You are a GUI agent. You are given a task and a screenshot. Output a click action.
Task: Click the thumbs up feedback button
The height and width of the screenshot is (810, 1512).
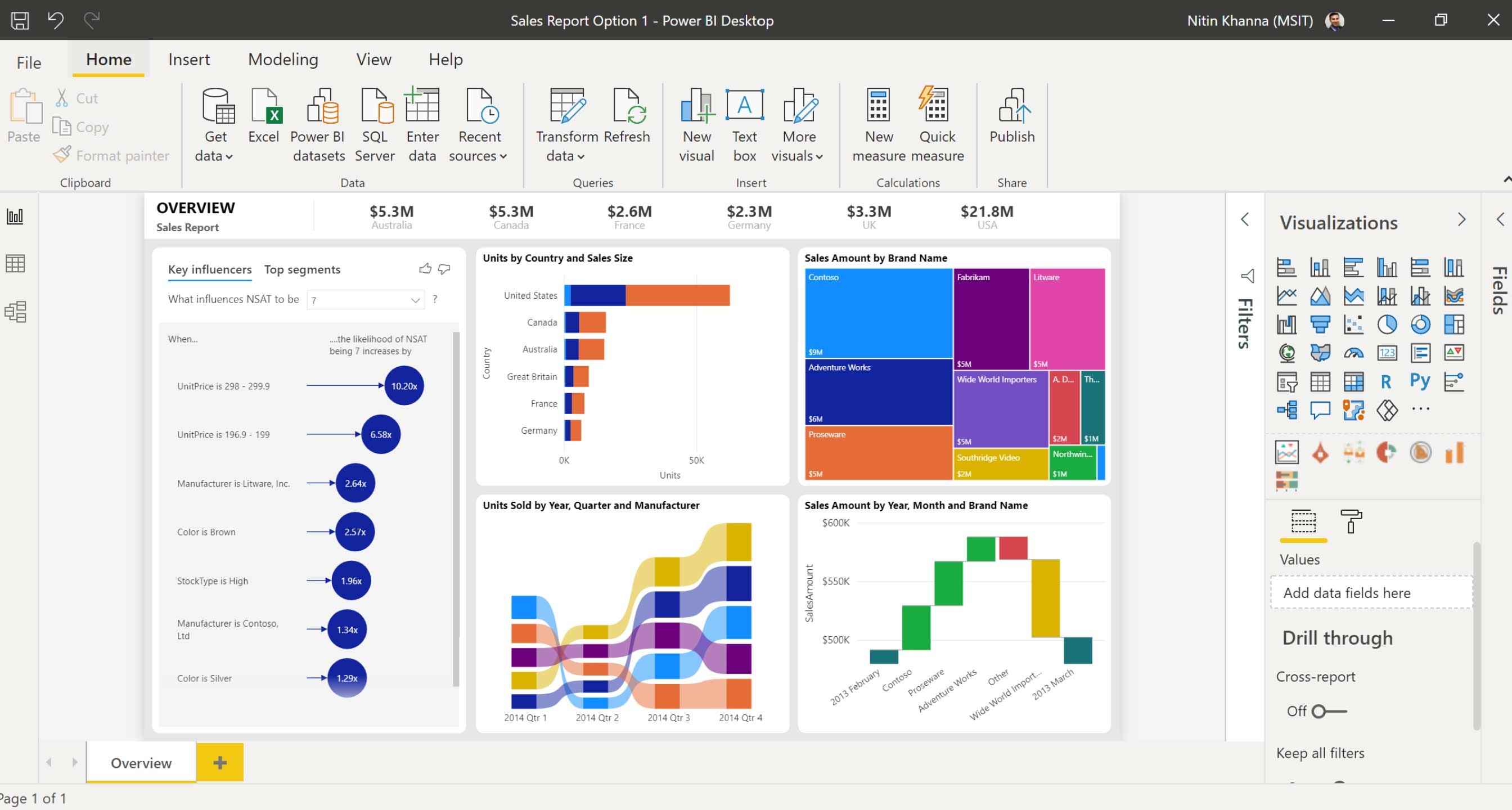[x=426, y=268]
